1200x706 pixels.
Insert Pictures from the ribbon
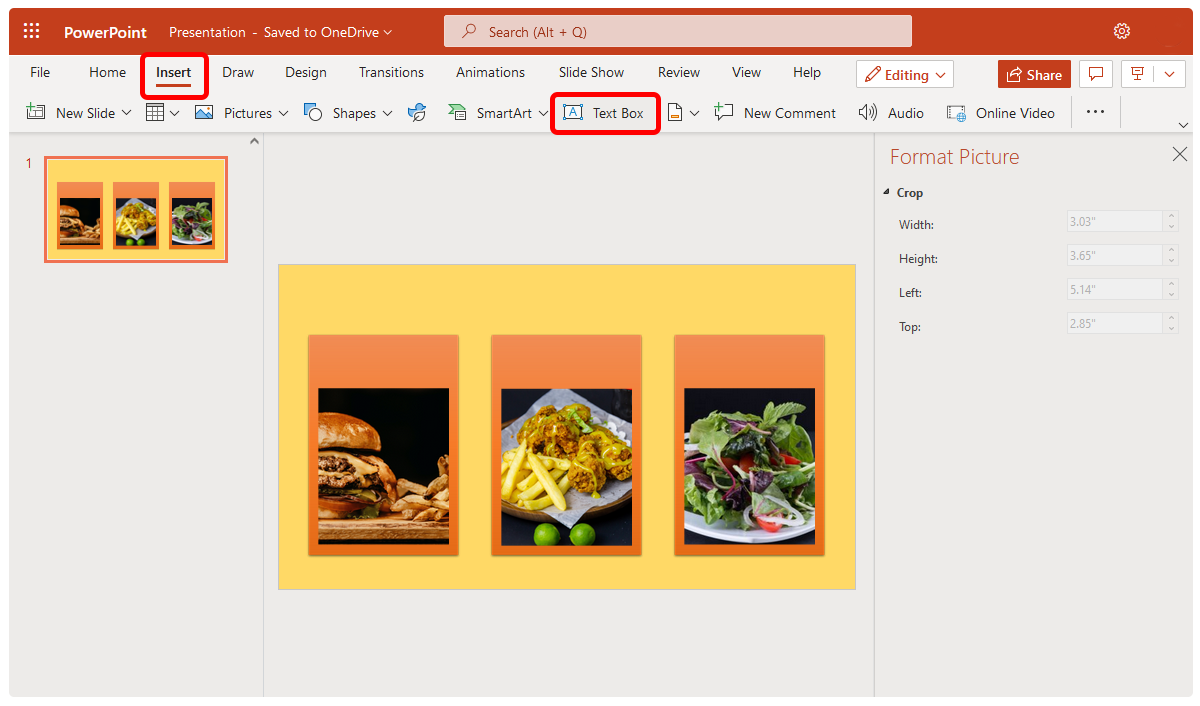point(242,112)
